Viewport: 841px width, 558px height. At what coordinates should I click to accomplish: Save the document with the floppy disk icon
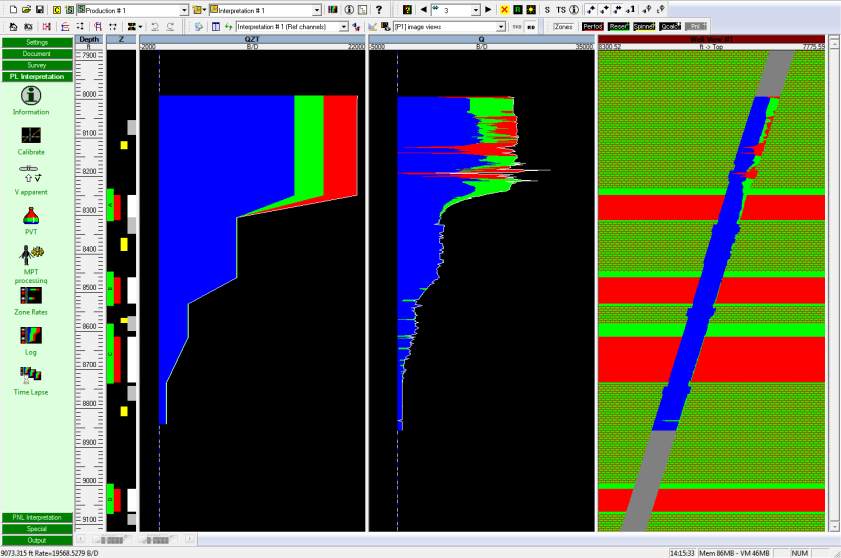click(39, 10)
